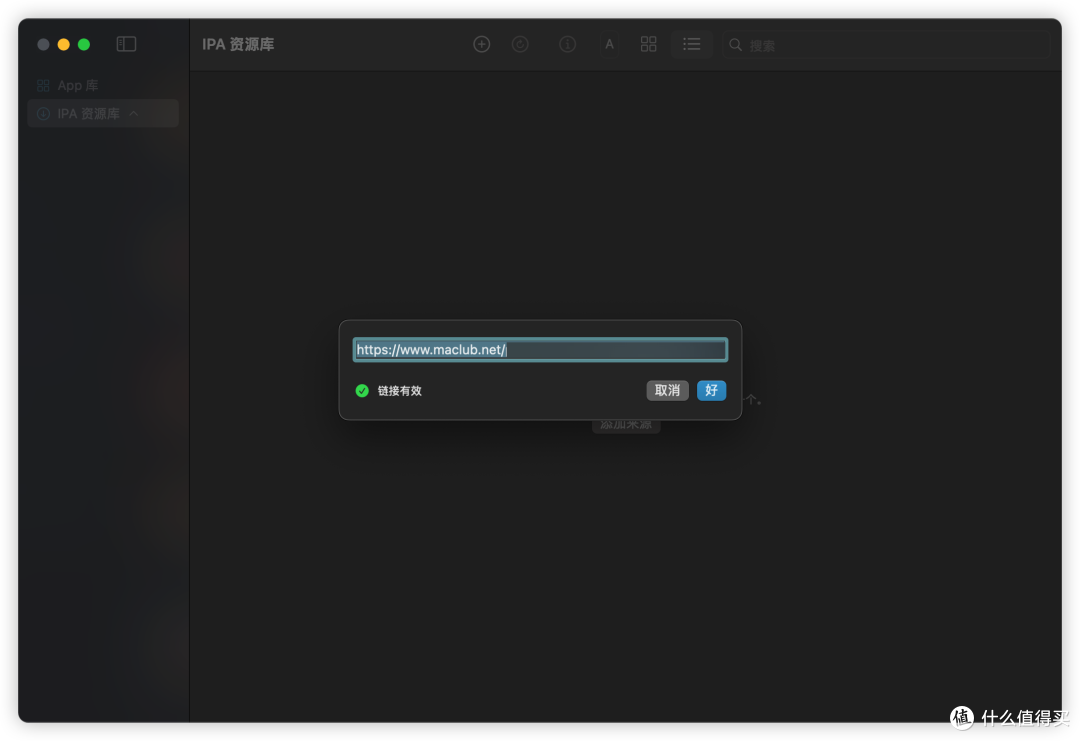Screen dimensions: 1080x741
Task: Open the info icon in toolbar
Action: pyautogui.click(x=568, y=45)
